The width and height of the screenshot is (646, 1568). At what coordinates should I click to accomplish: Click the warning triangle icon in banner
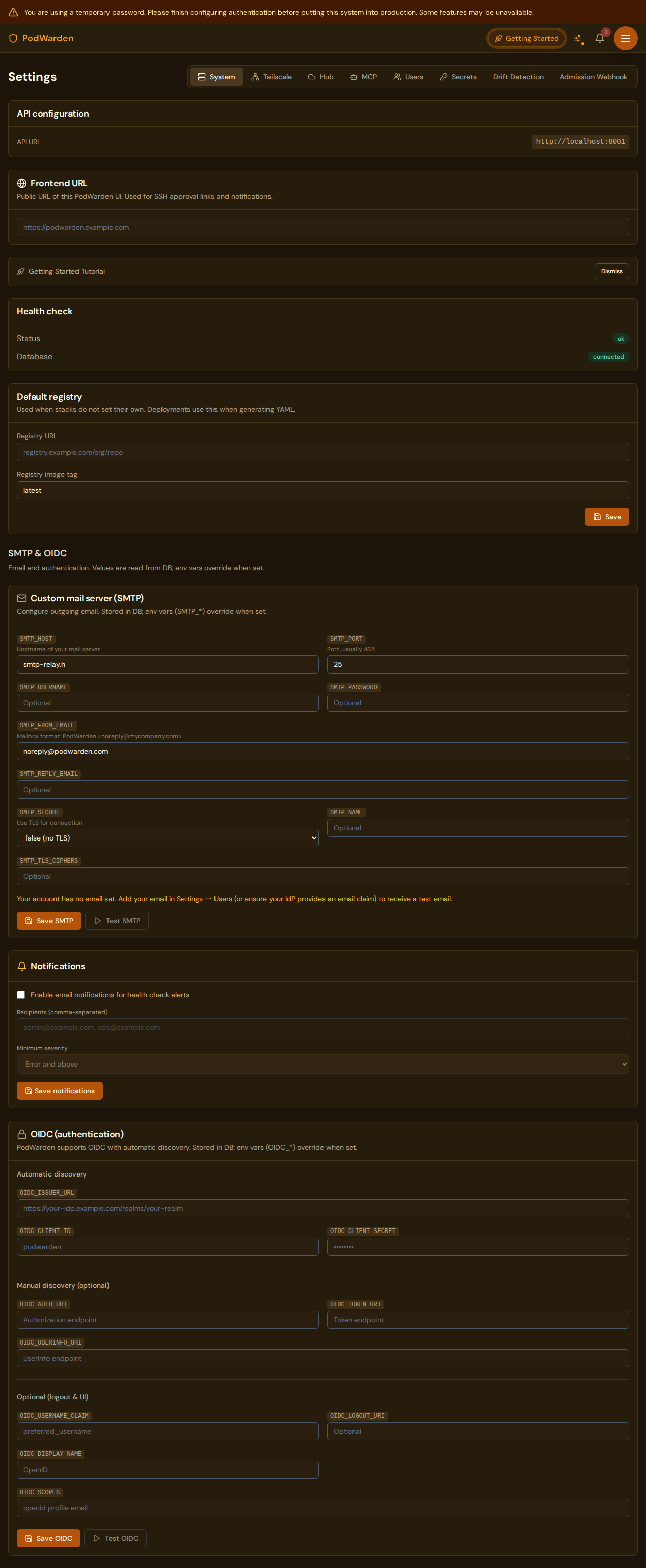pyautogui.click(x=13, y=12)
